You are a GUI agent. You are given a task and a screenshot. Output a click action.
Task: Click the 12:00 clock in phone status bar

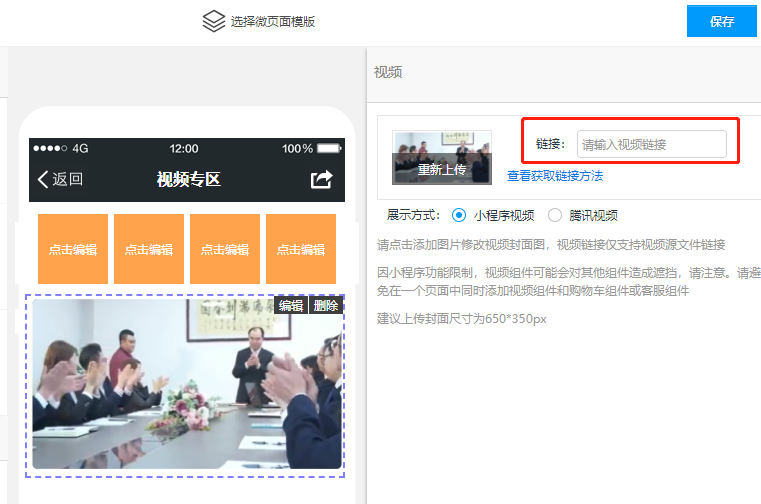[x=183, y=149]
